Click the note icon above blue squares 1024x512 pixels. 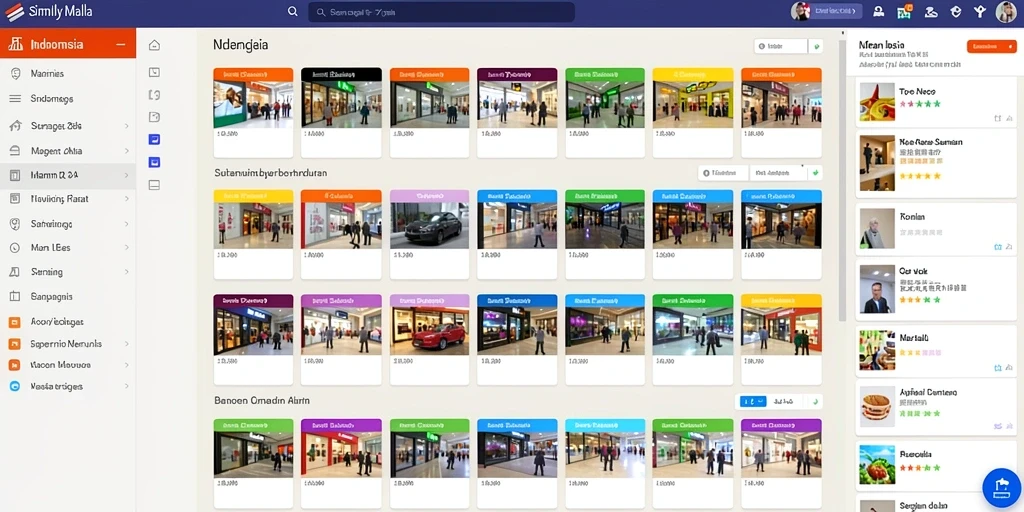[x=154, y=117]
